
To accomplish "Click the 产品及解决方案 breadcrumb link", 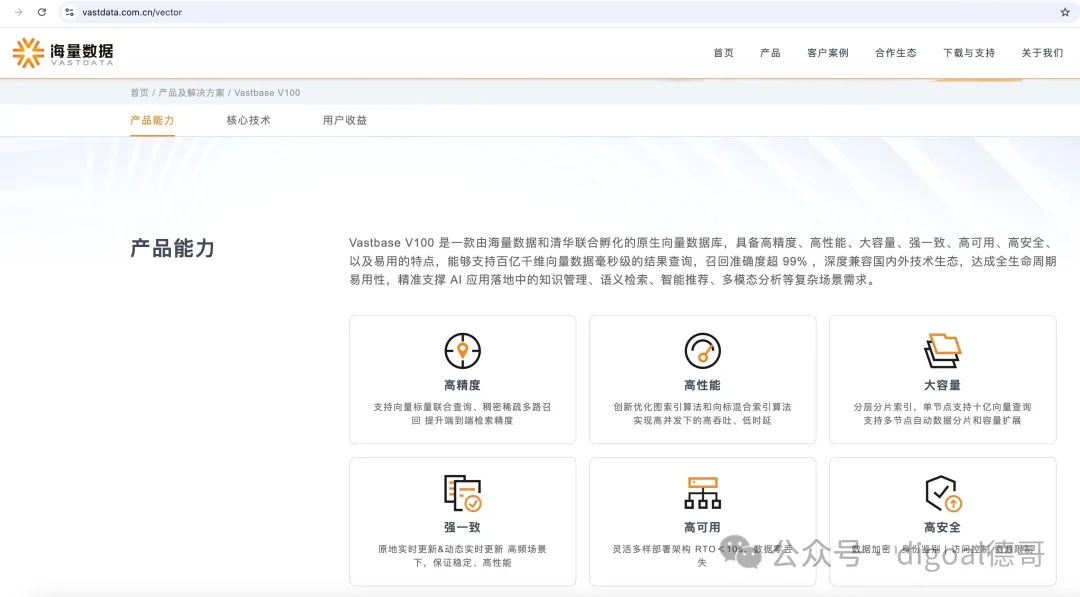I will [x=191, y=92].
